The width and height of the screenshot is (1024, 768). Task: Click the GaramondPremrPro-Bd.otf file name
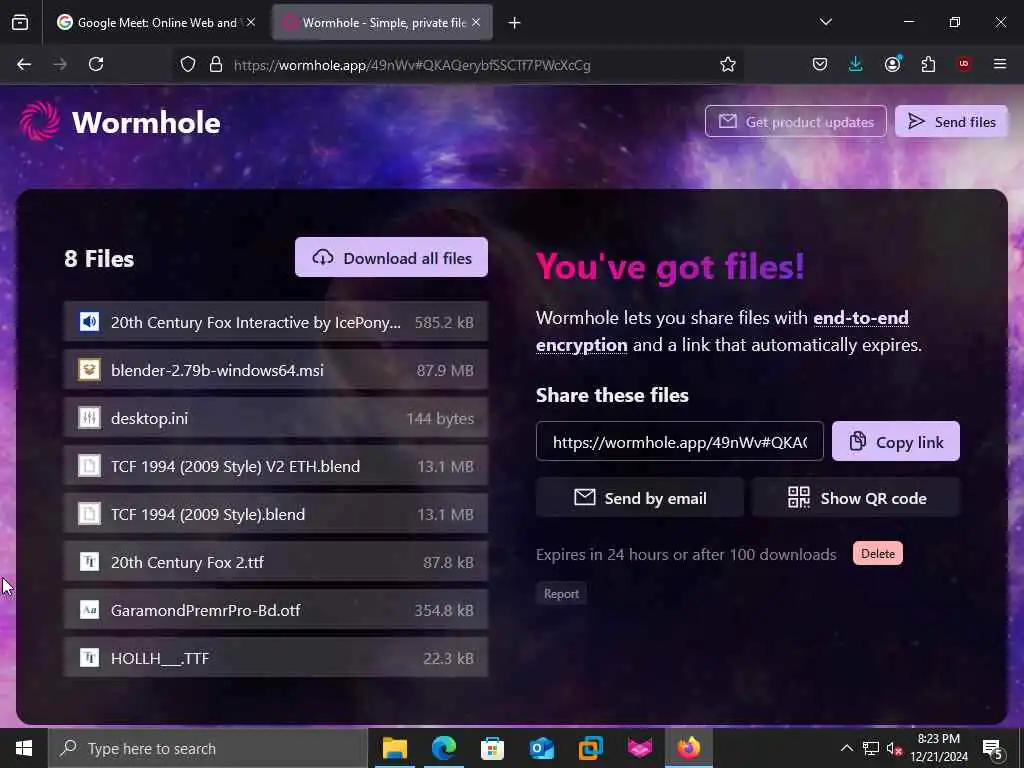point(205,610)
